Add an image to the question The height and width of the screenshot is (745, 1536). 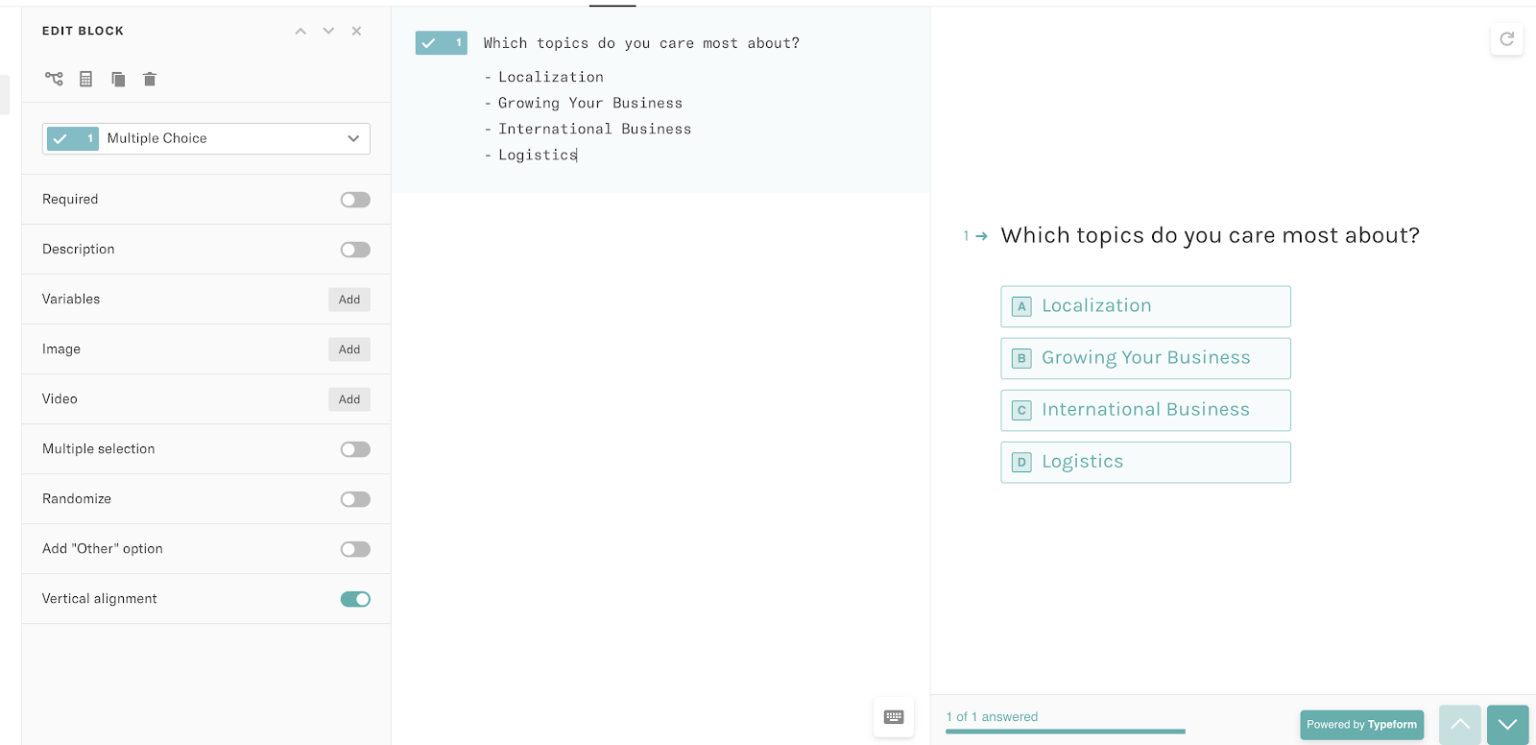(x=349, y=349)
